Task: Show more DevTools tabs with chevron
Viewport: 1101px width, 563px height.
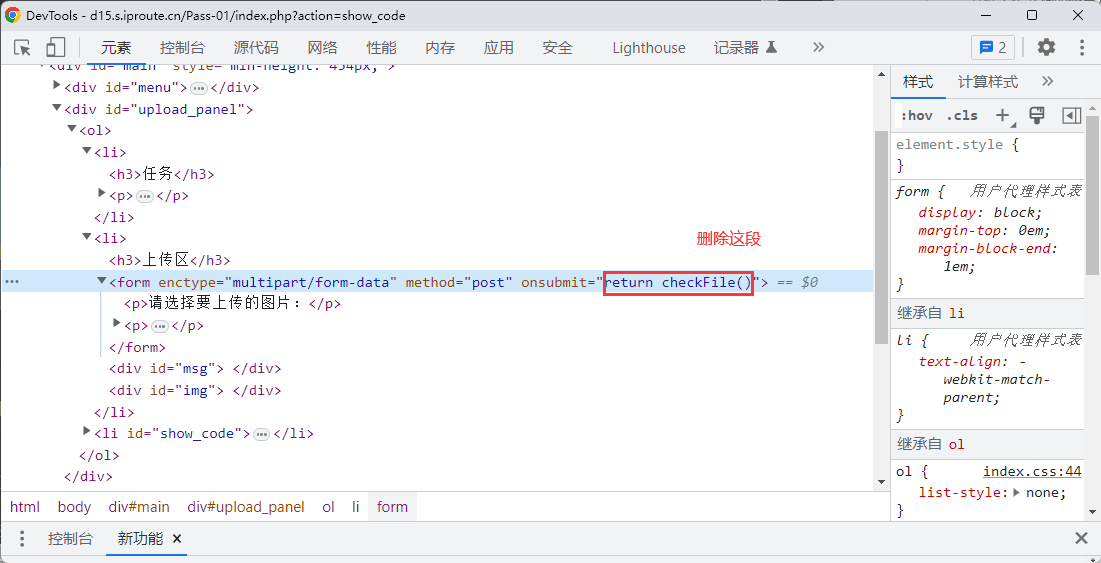Action: point(818,47)
